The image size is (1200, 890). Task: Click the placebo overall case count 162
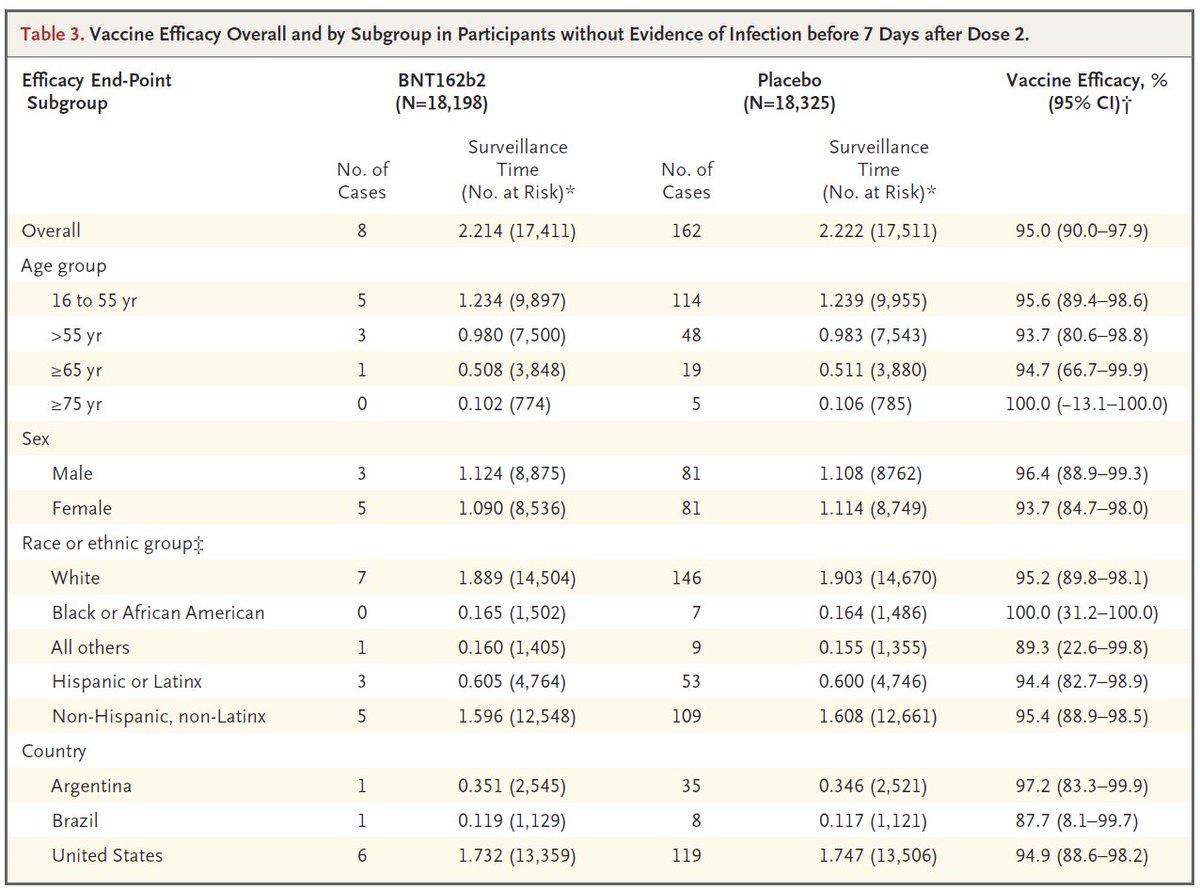686,230
